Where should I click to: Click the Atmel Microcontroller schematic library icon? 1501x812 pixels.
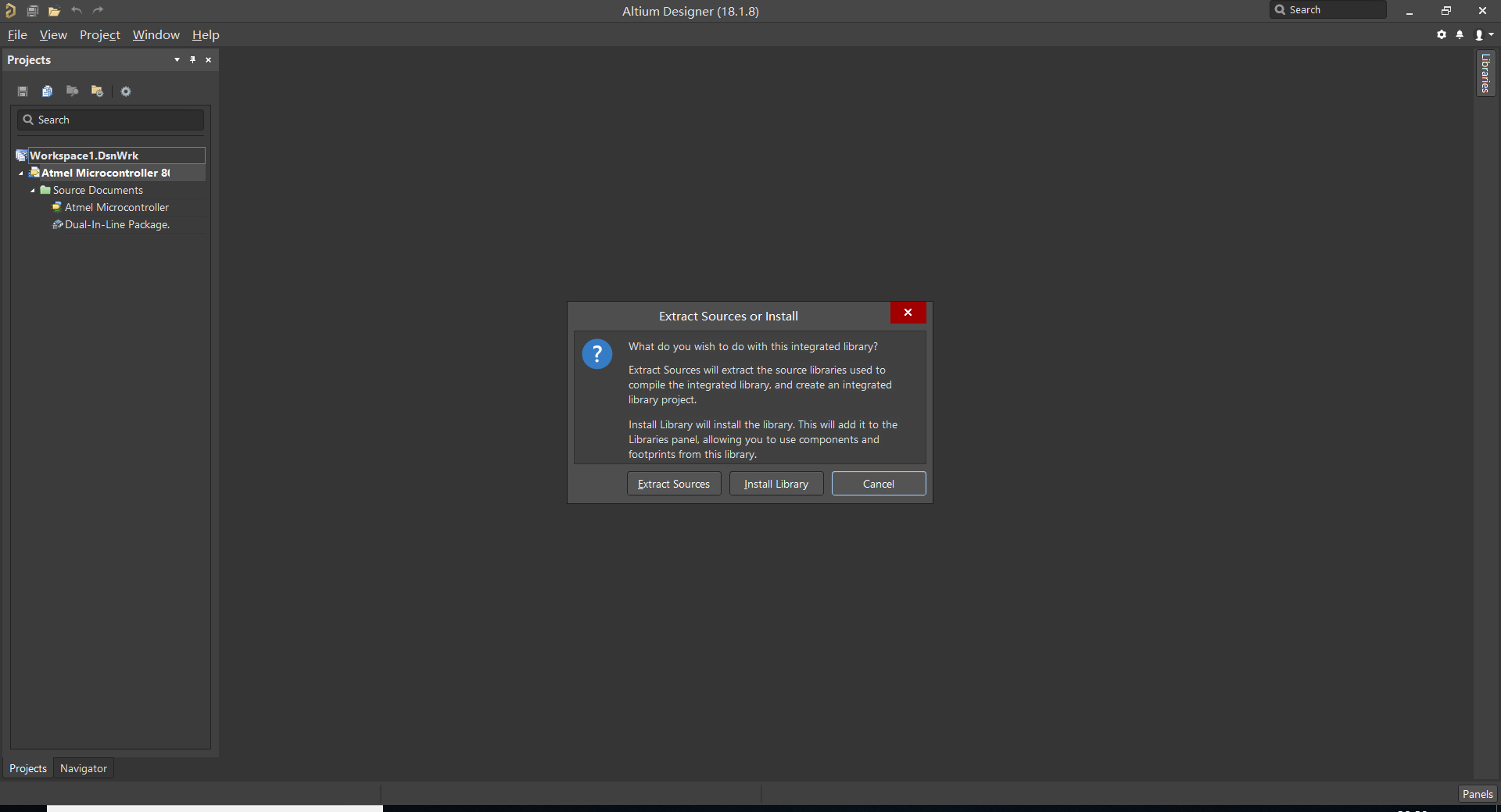tap(57, 207)
